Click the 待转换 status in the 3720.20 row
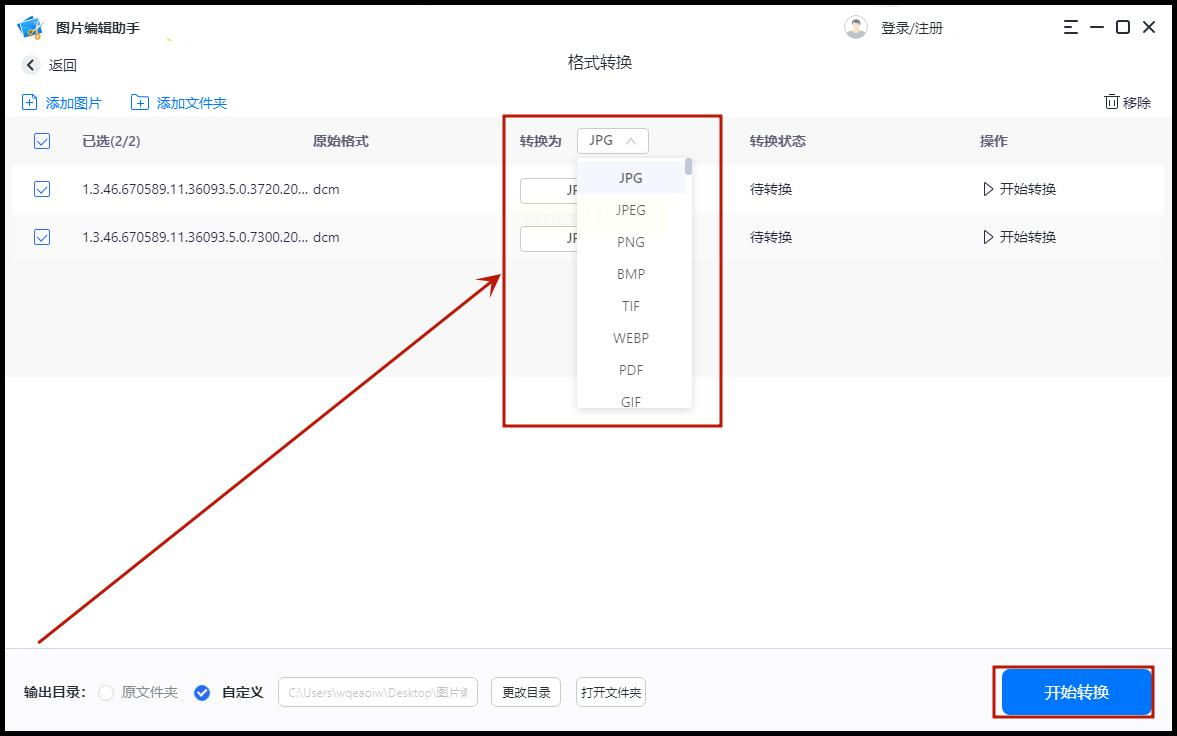This screenshot has width=1177, height=736. (771, 189)
